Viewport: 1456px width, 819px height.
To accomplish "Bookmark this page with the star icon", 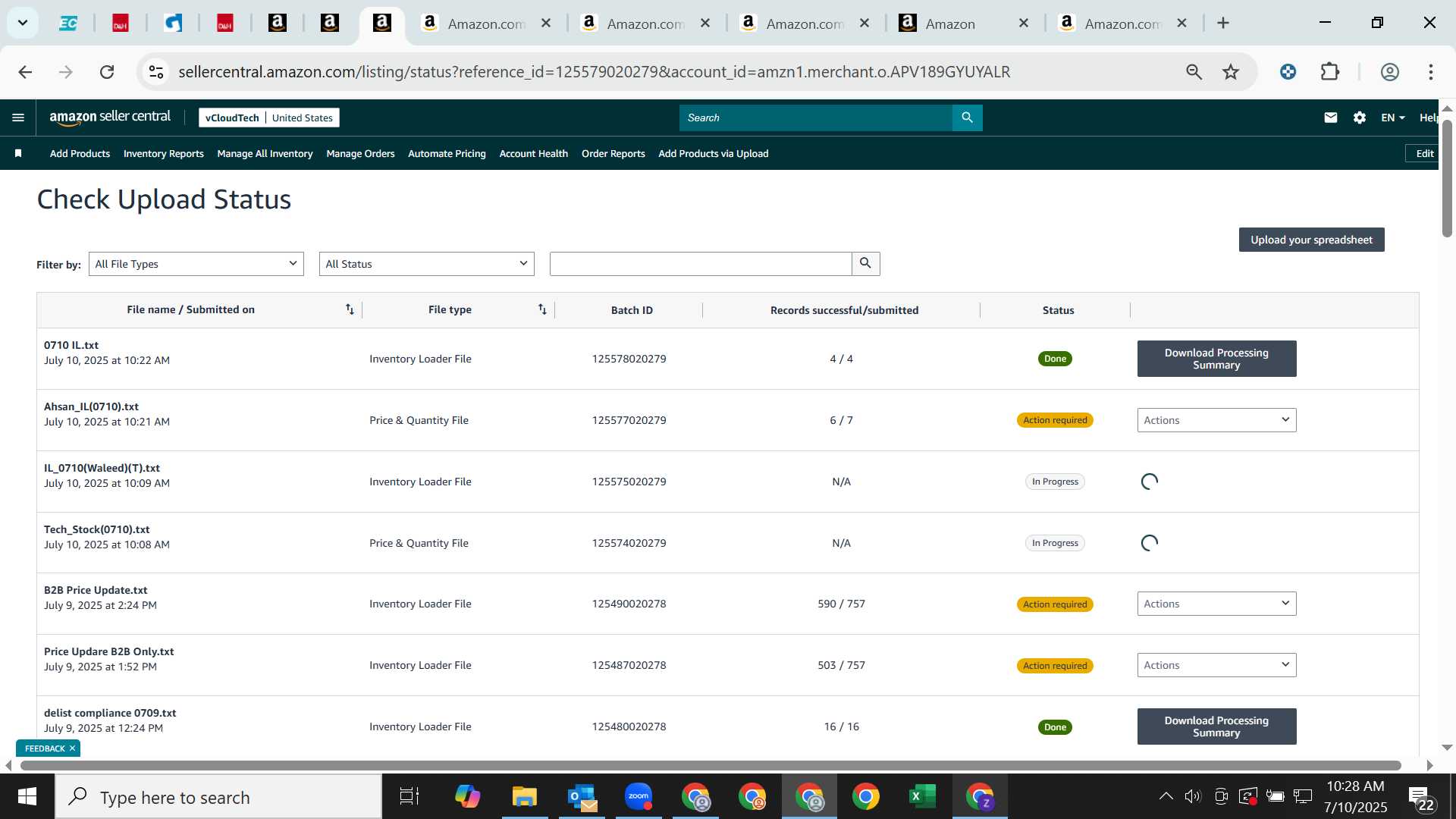I will click(1230, 72).
